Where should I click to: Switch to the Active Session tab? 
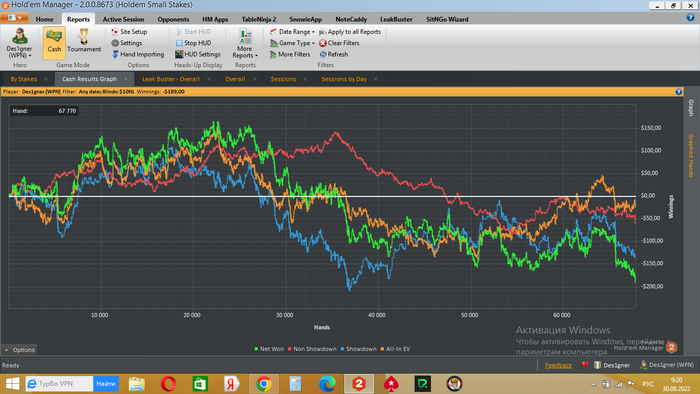[x=123, y=19]
